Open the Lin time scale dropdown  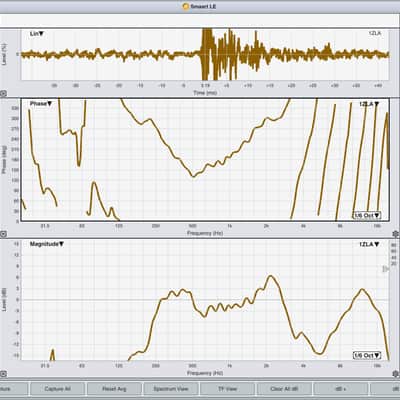coord(37,34)
